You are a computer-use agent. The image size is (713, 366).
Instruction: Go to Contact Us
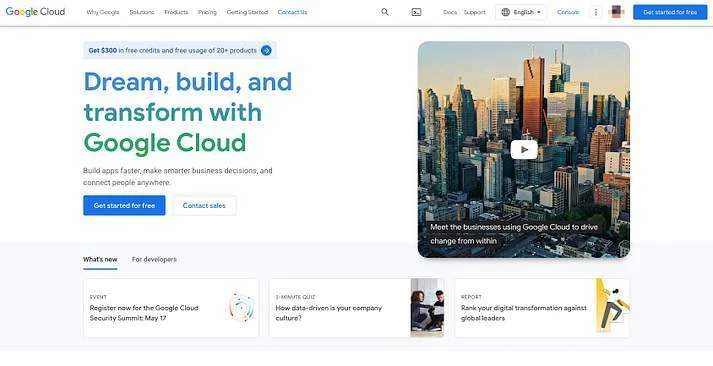point(292,12)
